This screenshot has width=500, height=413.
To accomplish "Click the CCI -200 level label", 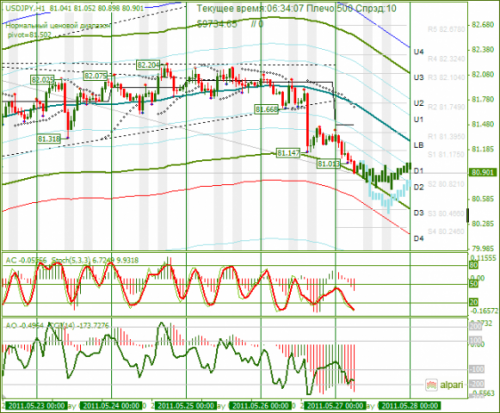I will pyautogui.click(x=477, y=384).
